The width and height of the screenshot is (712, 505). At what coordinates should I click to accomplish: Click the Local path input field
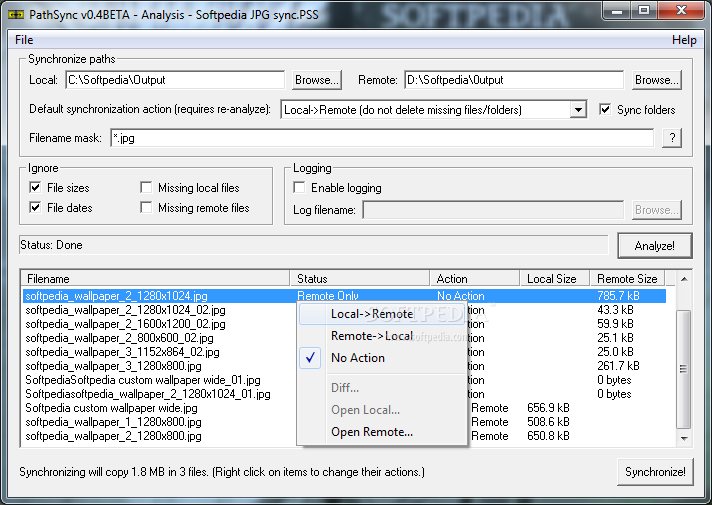pyautogui.click(x=175, y=80)
